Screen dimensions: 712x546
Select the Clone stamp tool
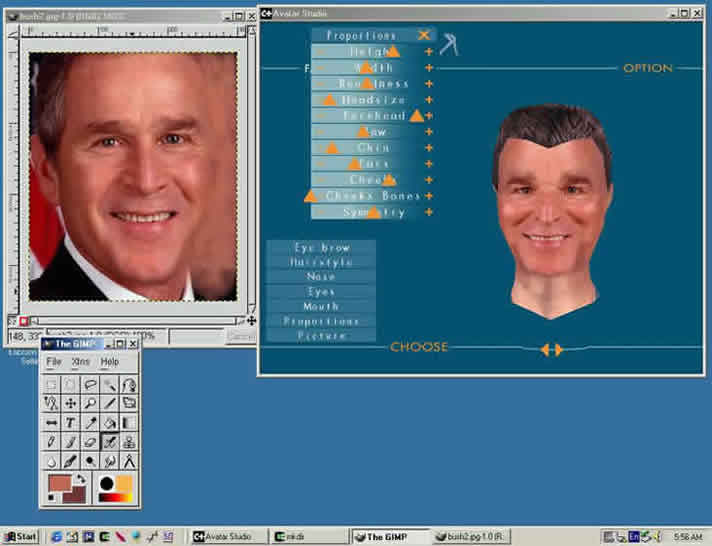pyautogui.click(x=128, y=441)
